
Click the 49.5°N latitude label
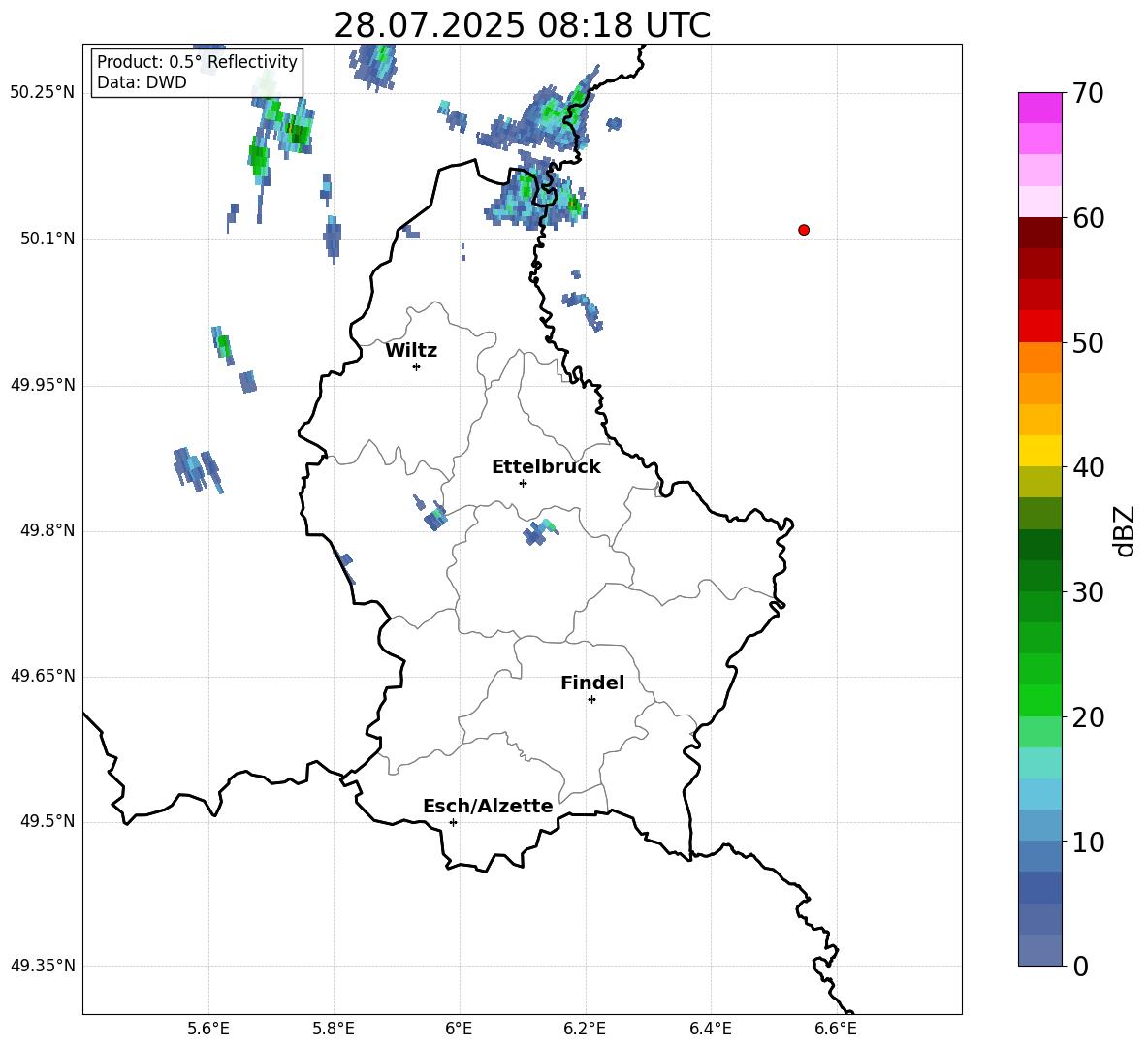48,821
